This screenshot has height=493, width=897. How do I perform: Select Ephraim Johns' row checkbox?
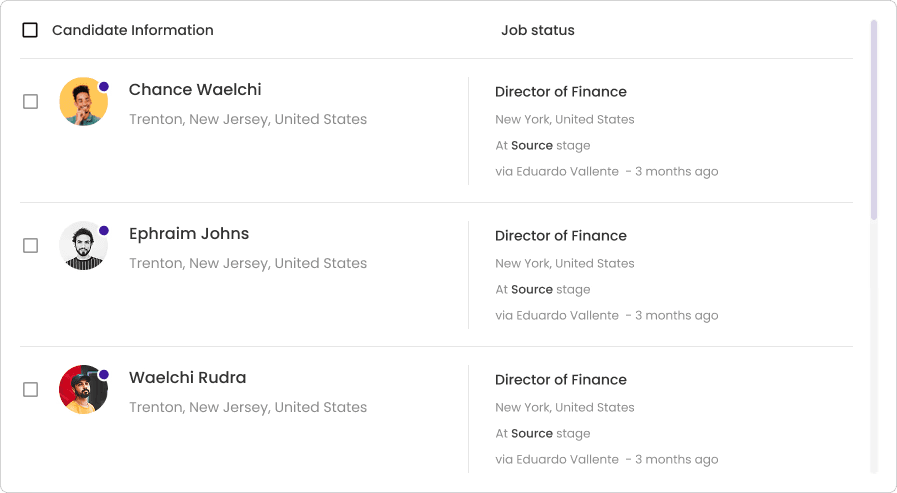[x=31, y=245]
